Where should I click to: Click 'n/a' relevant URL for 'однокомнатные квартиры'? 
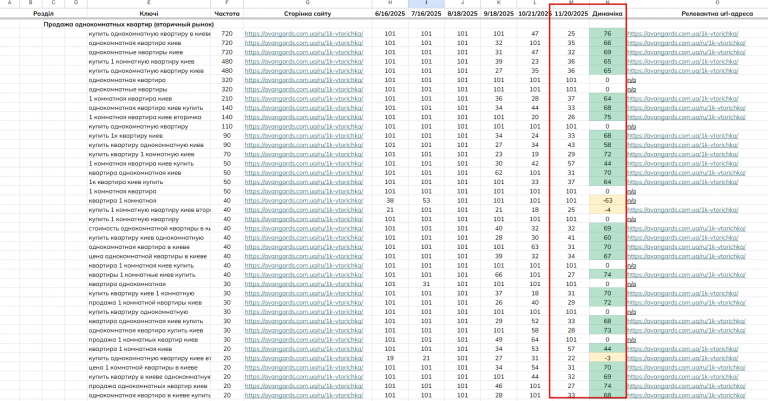[632, 90]
